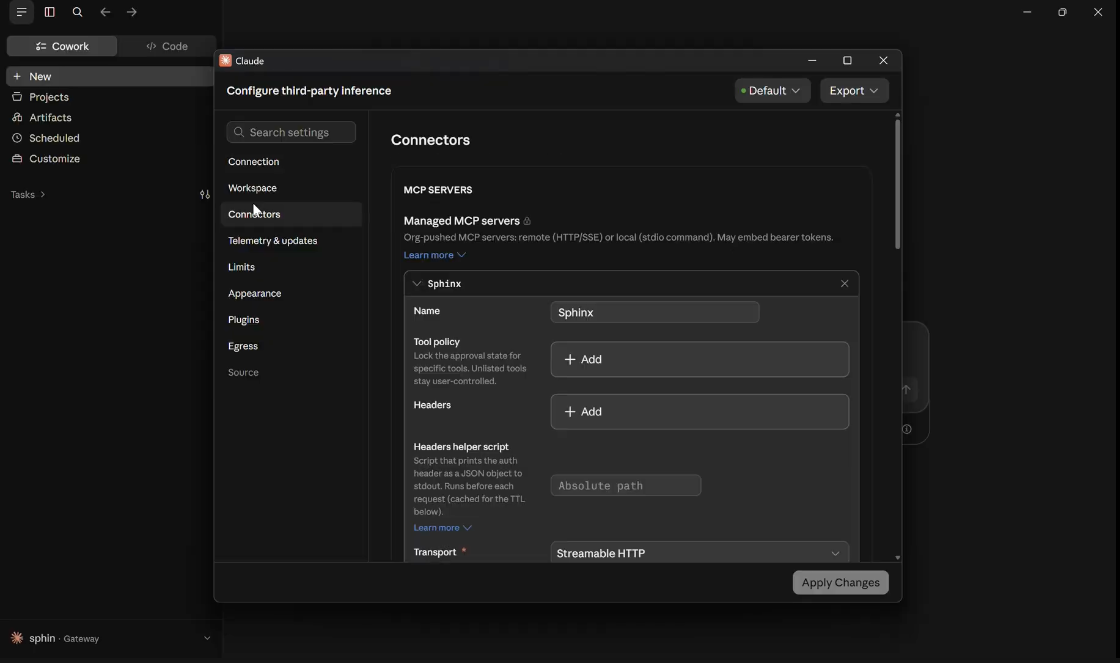Screen dimensions: 1120x663
Task: Click the tasks filter sliders icon
Action: pyautogui.click(x=205, y=194)
